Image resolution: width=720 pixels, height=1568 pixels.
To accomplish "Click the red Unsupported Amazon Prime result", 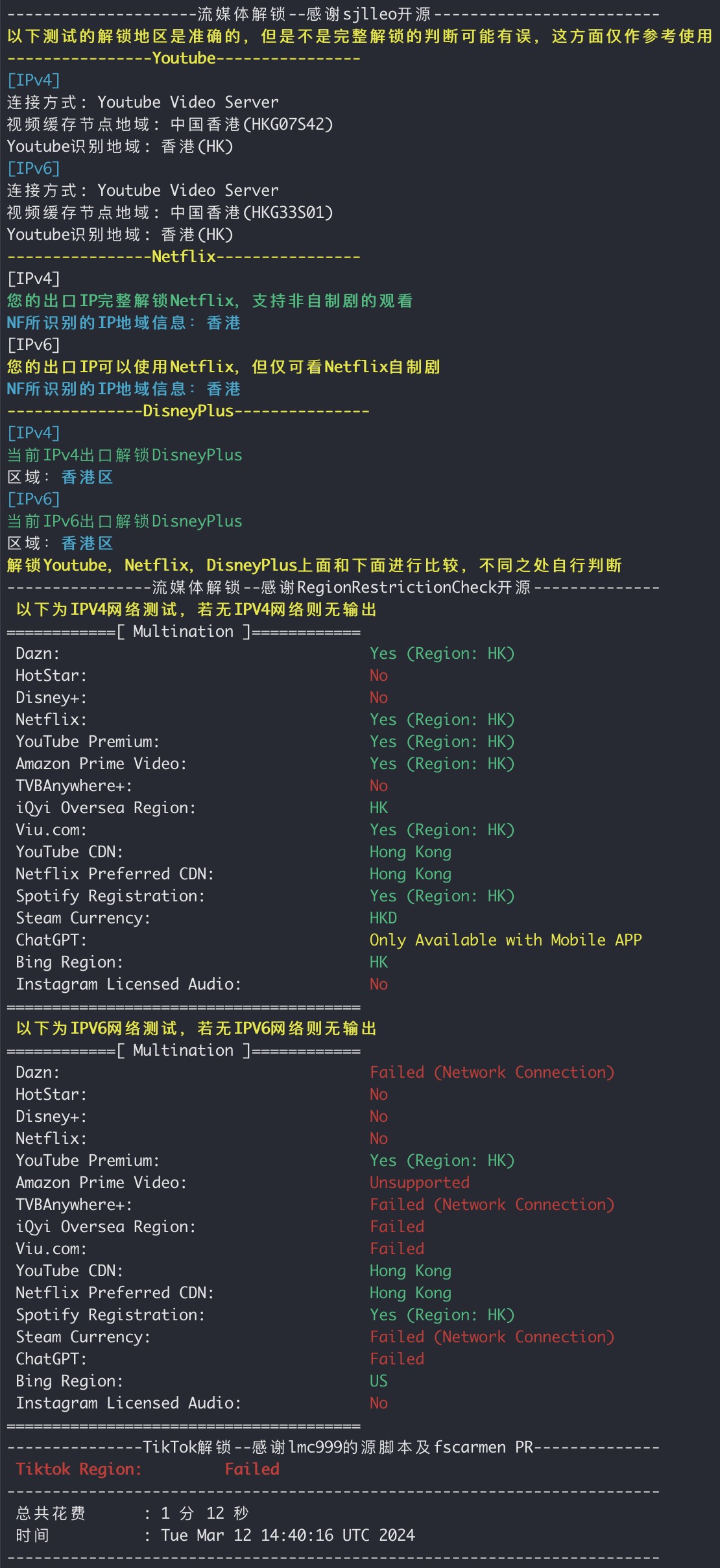I will [419, 1183].
